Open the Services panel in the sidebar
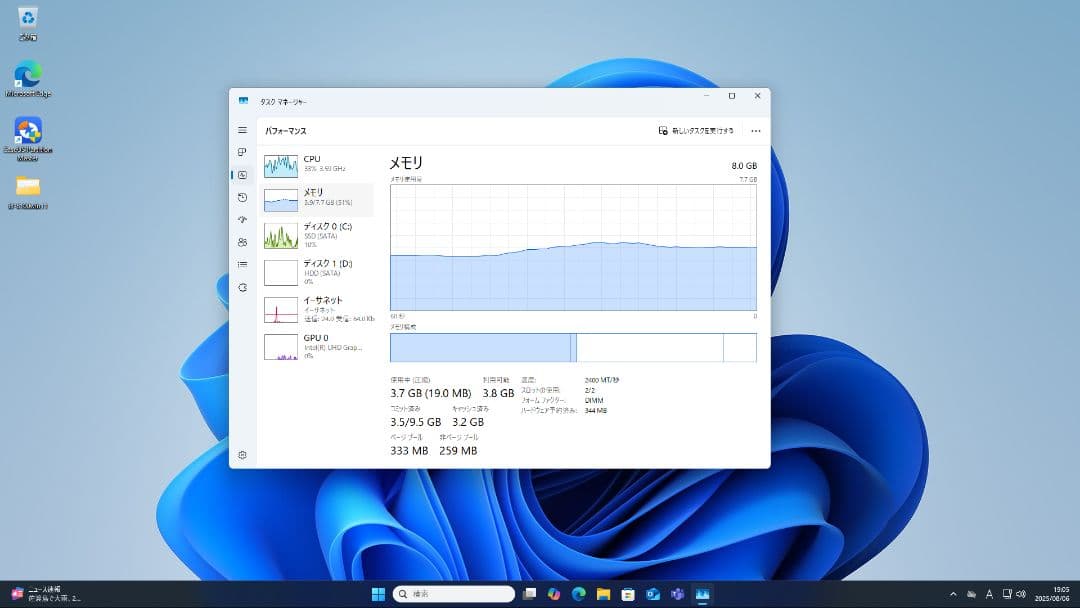Viewport: 1080px width, 608px height. (x=241, y=287)
